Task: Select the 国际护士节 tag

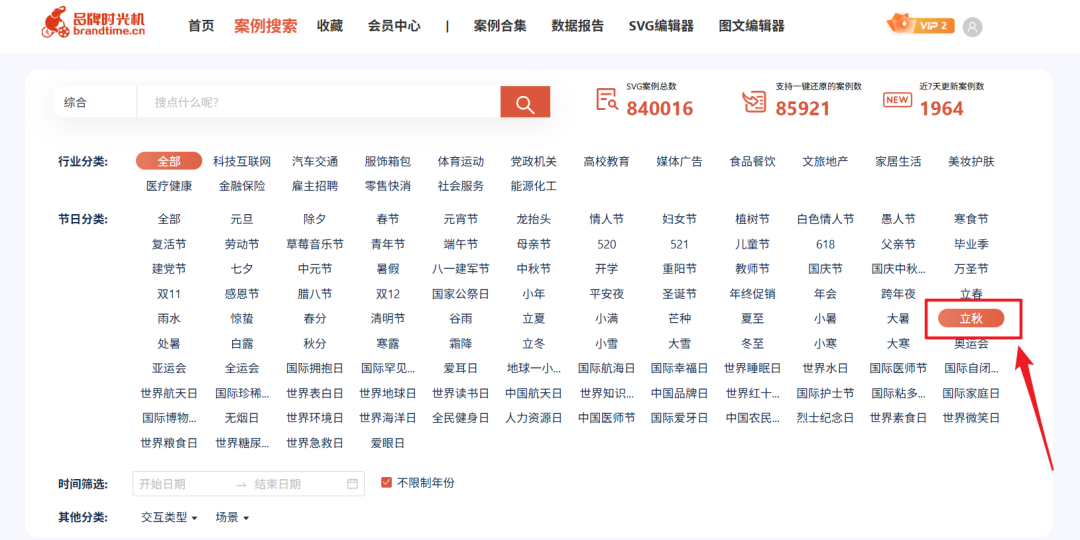Action: pyautogui.click(x=825, y=393)
